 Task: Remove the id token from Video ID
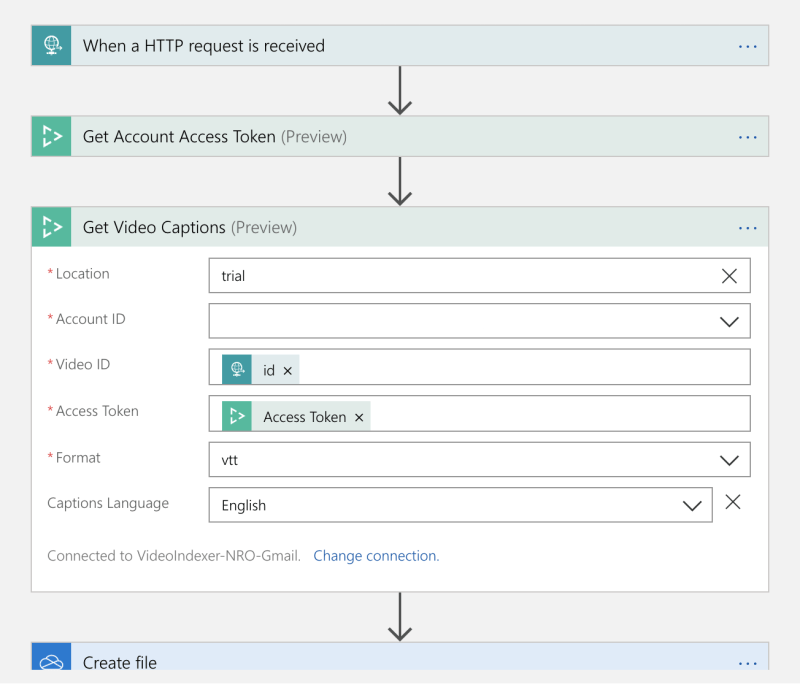pos(286,368)
